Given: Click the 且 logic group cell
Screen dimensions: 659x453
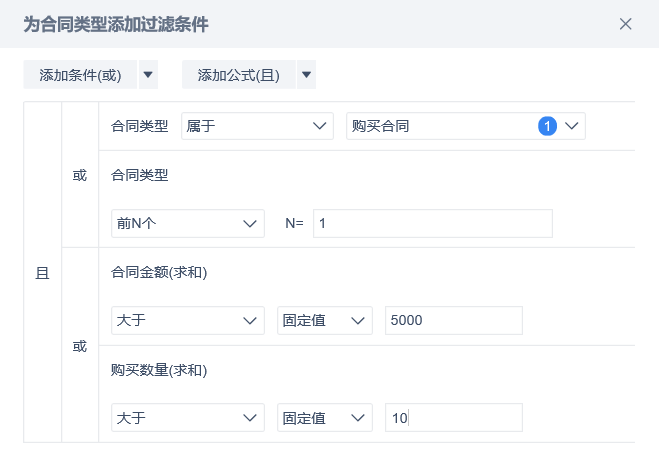Looking at the screenshot, I should click(42, 272).
